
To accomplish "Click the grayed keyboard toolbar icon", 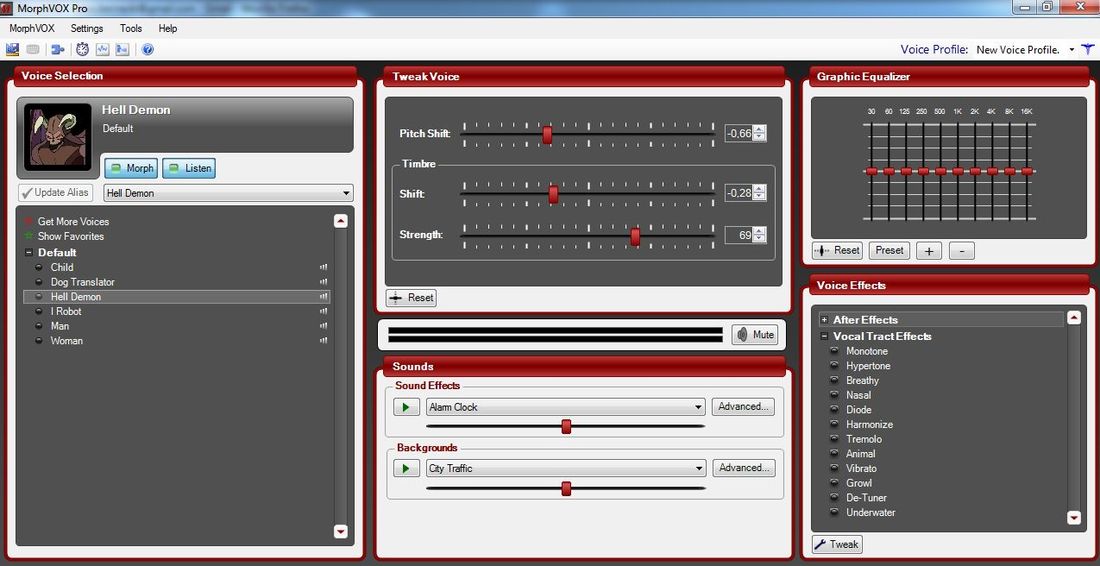I will 32,49.
